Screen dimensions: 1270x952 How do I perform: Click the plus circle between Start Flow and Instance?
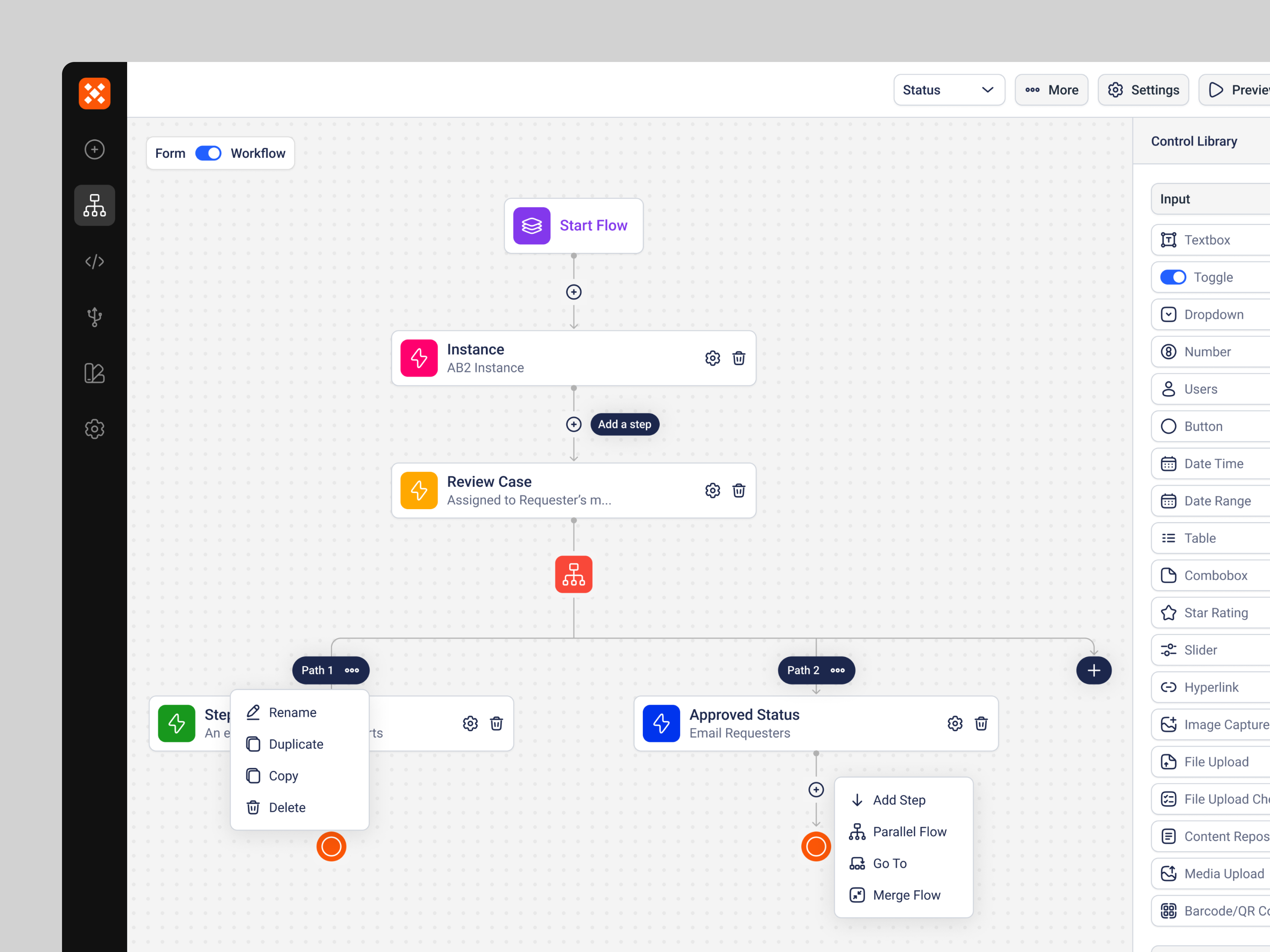point(573,292)
